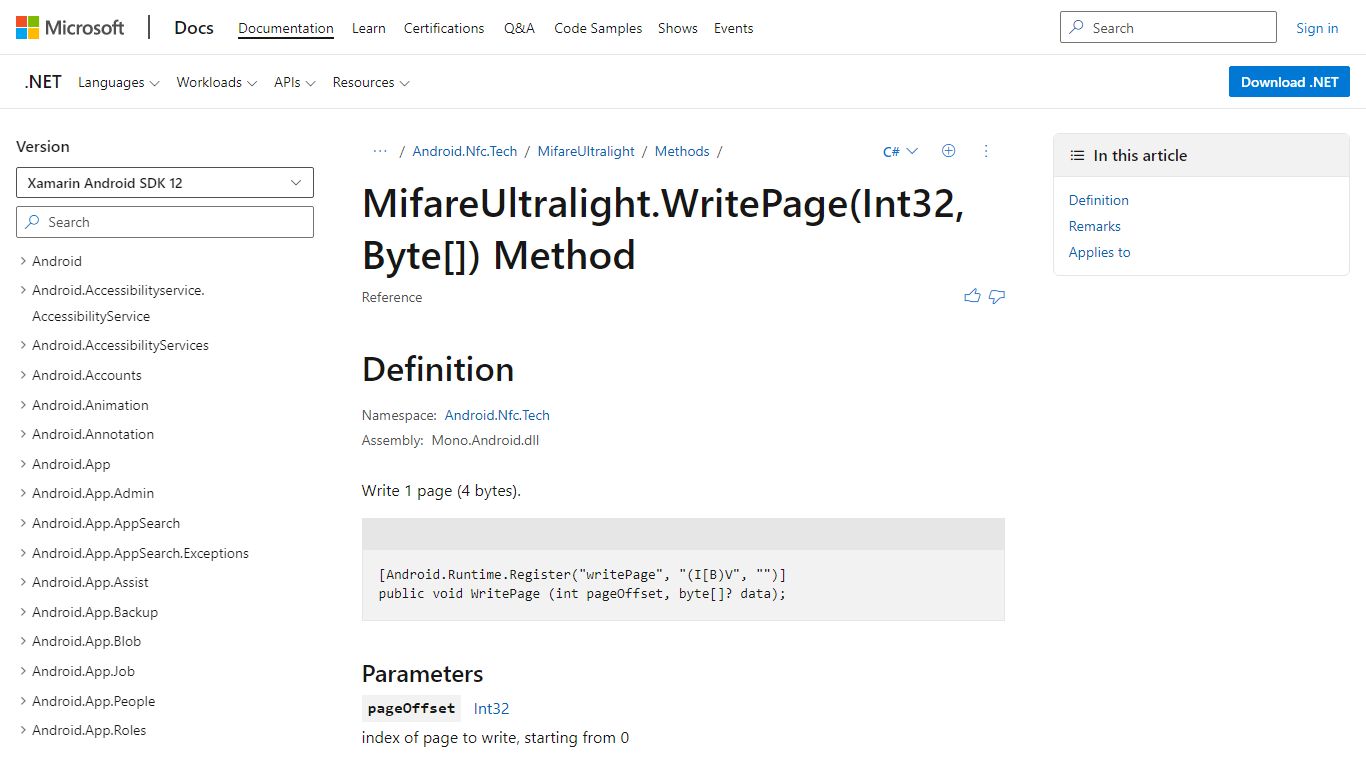Click the thumbs-up feedback icon
1366x768 pixels.
972,296
